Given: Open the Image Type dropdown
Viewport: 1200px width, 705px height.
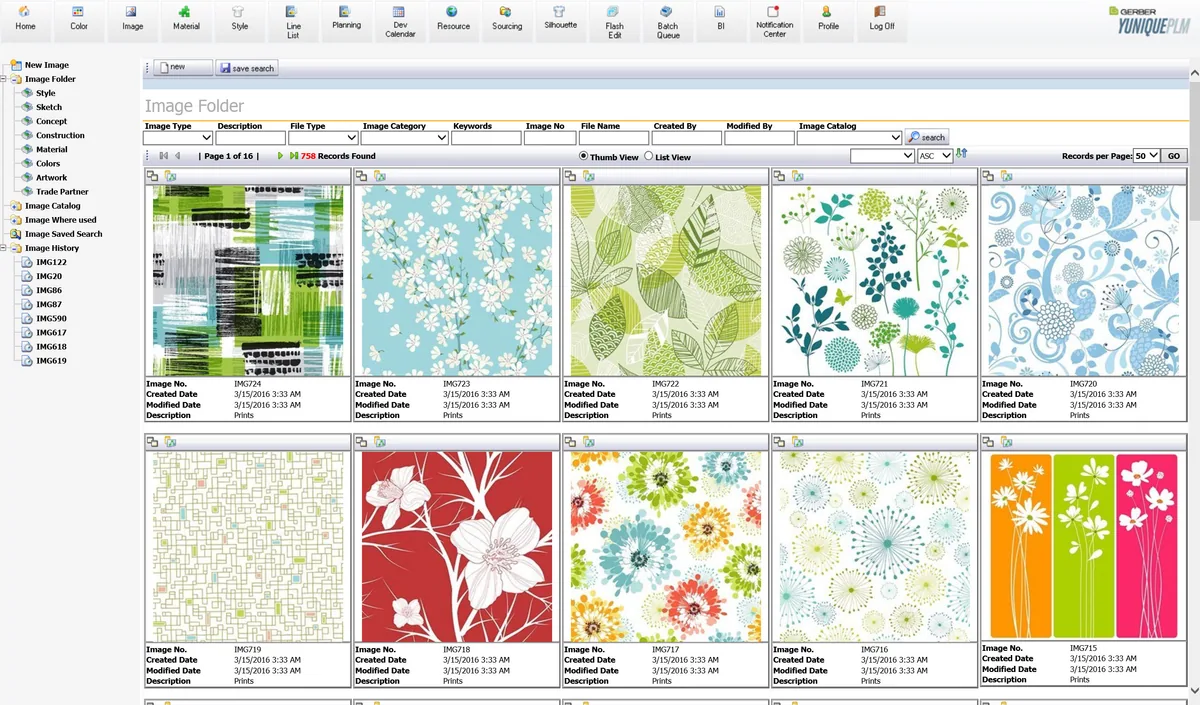Looking at the screenshot, I should pyautogui.click(x=179, y=138).
